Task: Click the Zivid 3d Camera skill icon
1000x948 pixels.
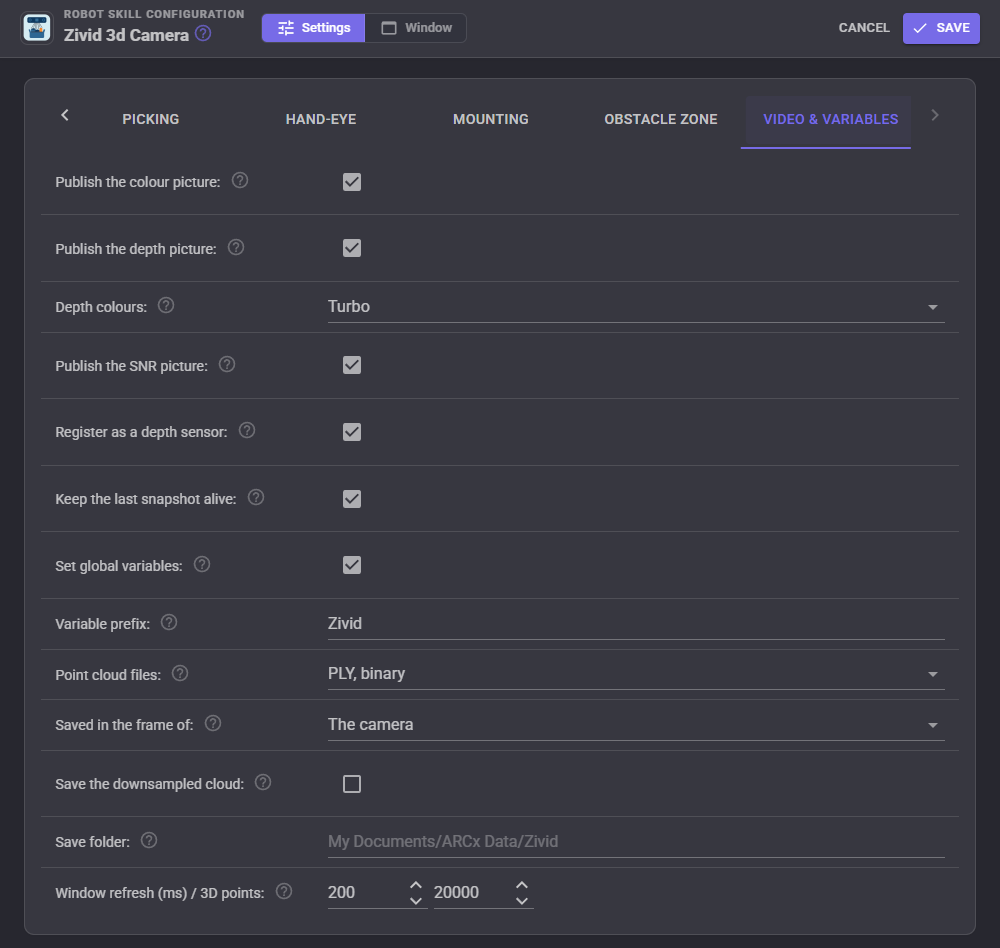Action: (x=36, y=28)
